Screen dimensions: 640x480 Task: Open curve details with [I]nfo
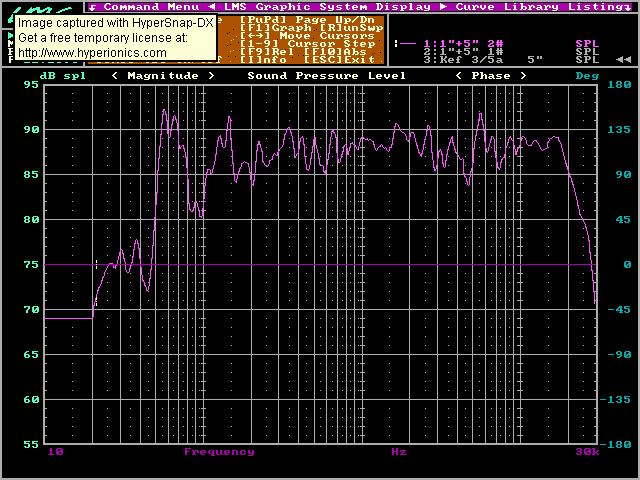tap(263, 60)
